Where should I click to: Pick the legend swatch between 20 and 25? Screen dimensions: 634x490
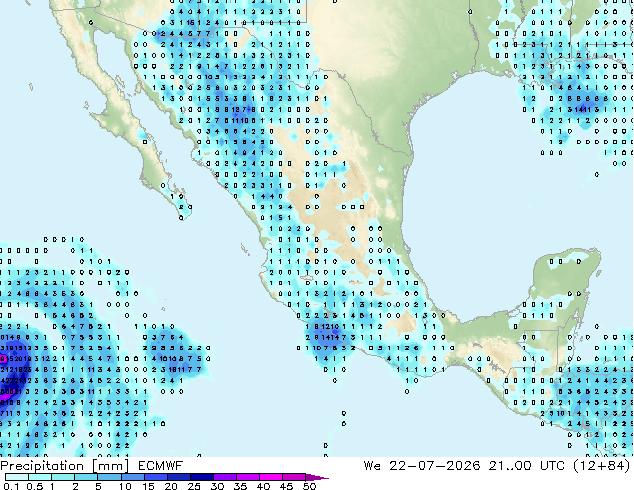[x=178, y=477]
